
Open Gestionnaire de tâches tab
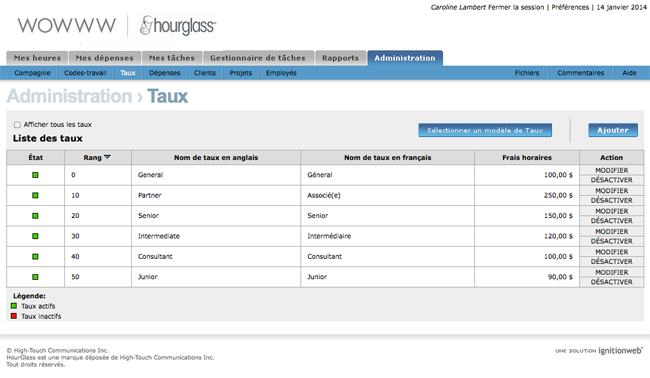point(257,58)
